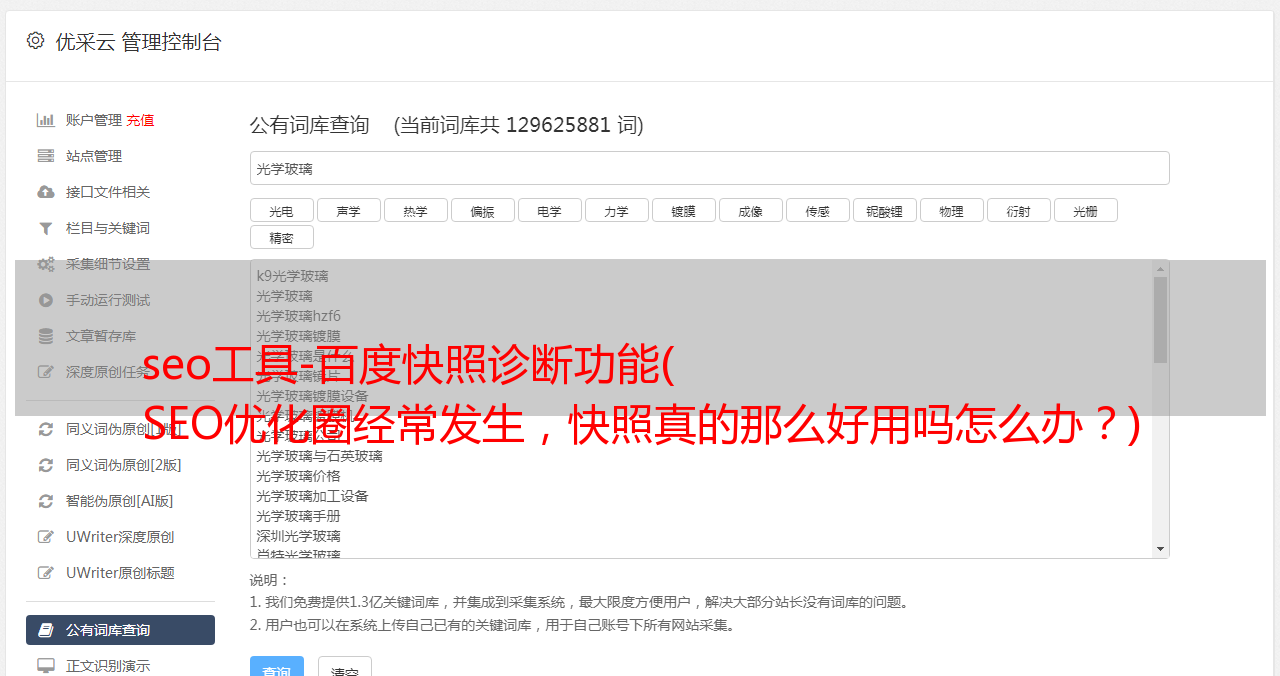Click book icon of 公有词库查询

tap(46, 630)
